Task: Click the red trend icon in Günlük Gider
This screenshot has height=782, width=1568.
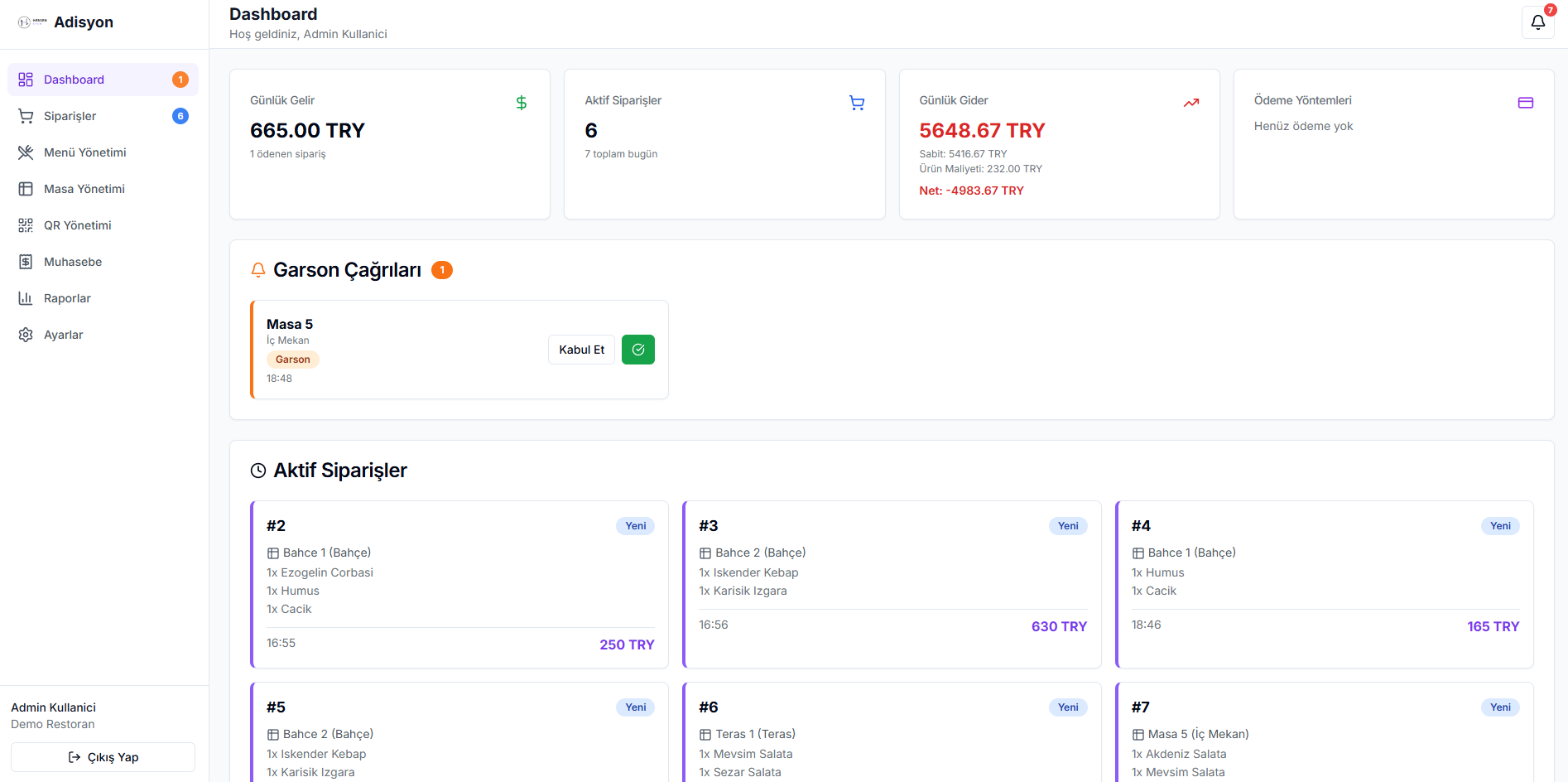Action: pos(1191,103)
